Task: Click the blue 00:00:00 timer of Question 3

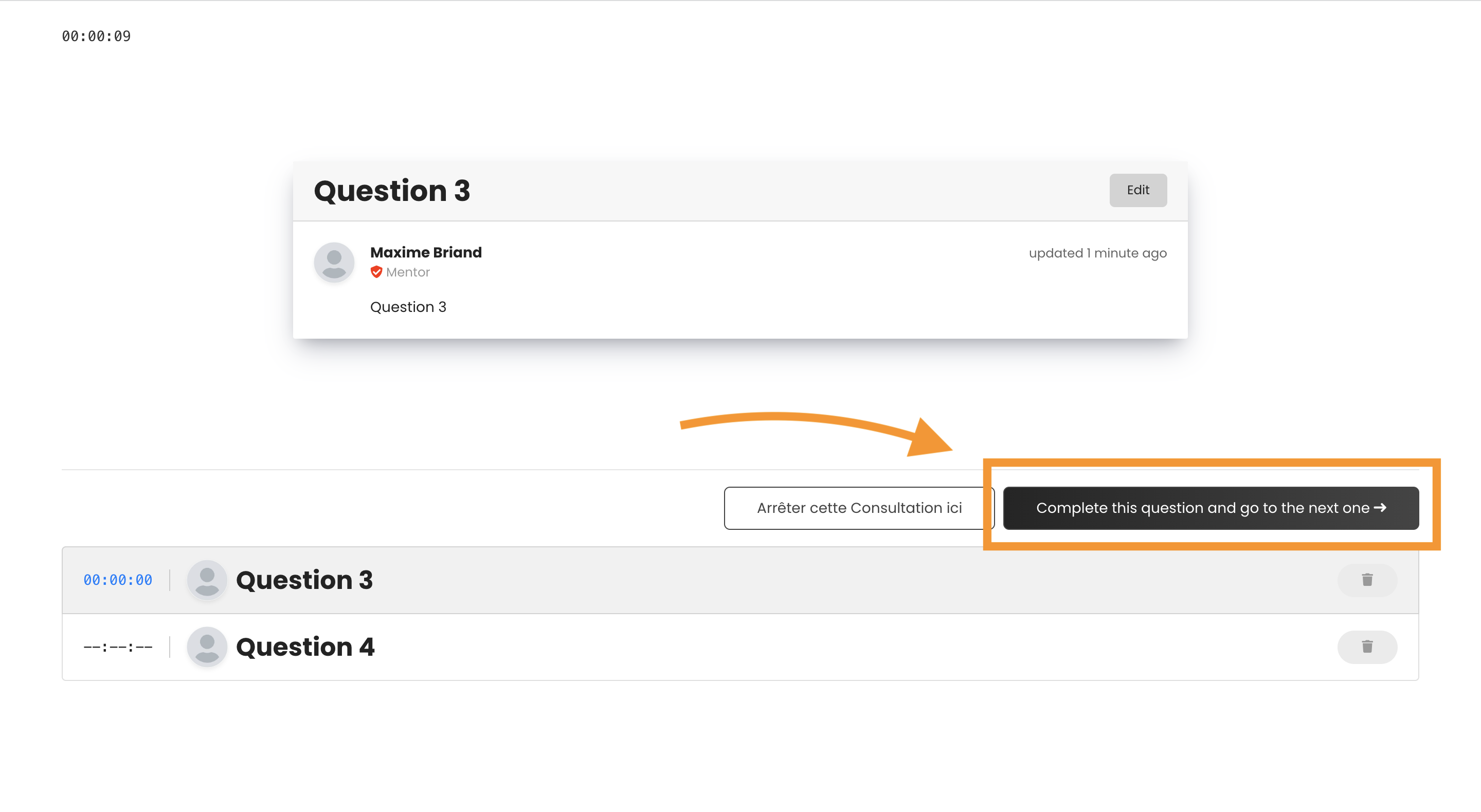Action: (118, 580)
